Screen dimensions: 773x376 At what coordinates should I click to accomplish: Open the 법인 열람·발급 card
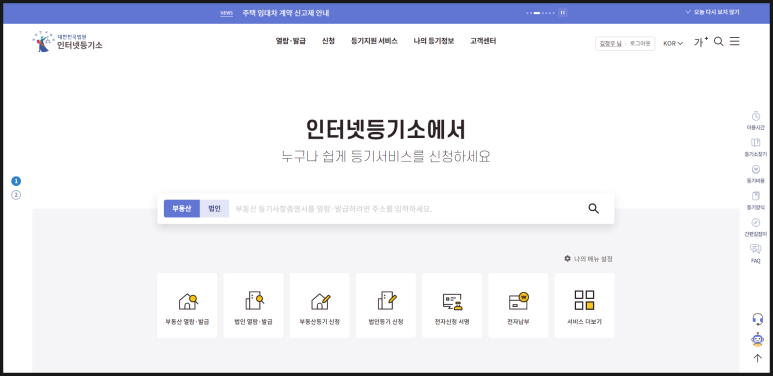pyautogui.click(x=253, y=306)
